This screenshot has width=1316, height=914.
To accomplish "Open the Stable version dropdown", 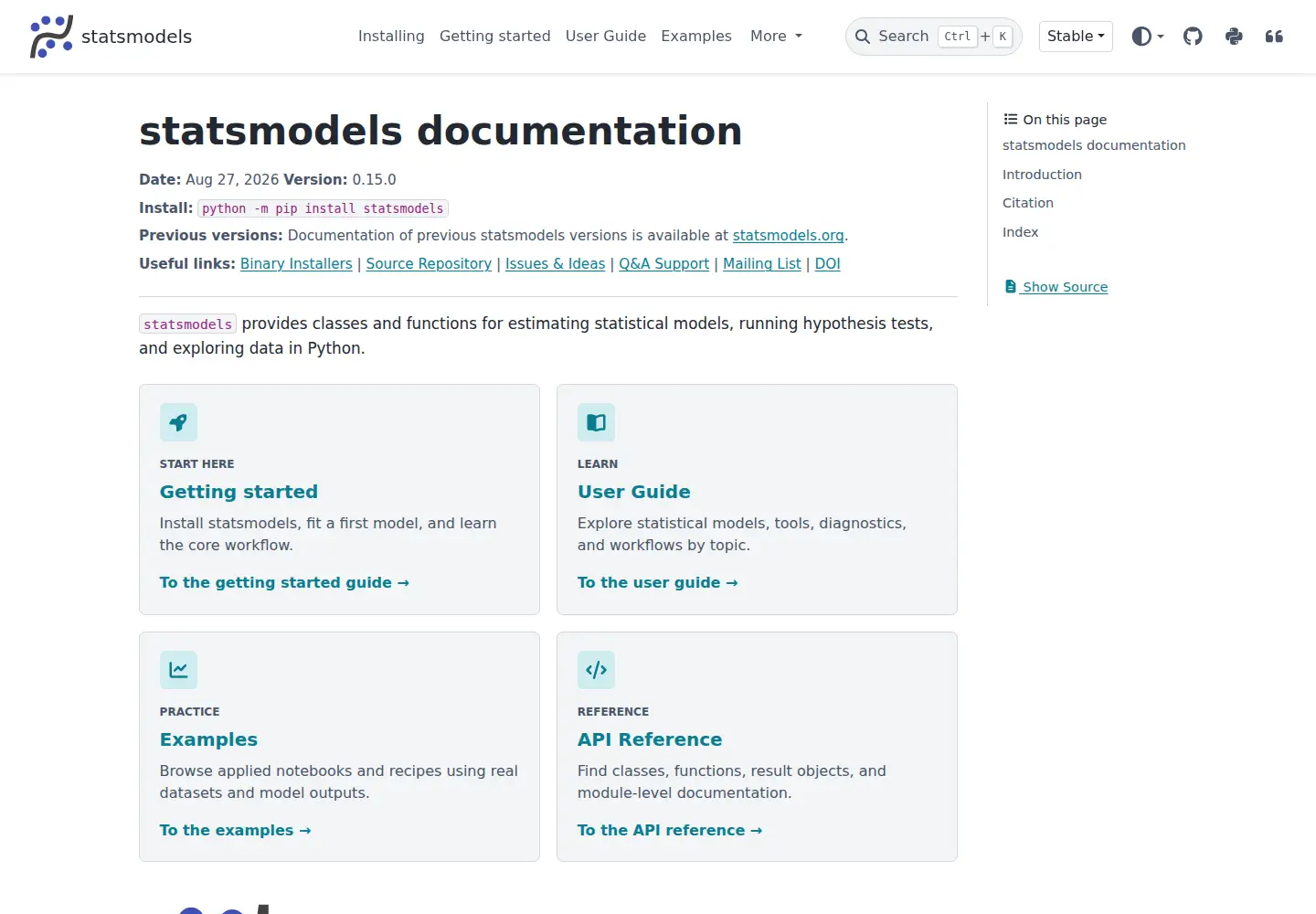I will [x=1076, y=37].
